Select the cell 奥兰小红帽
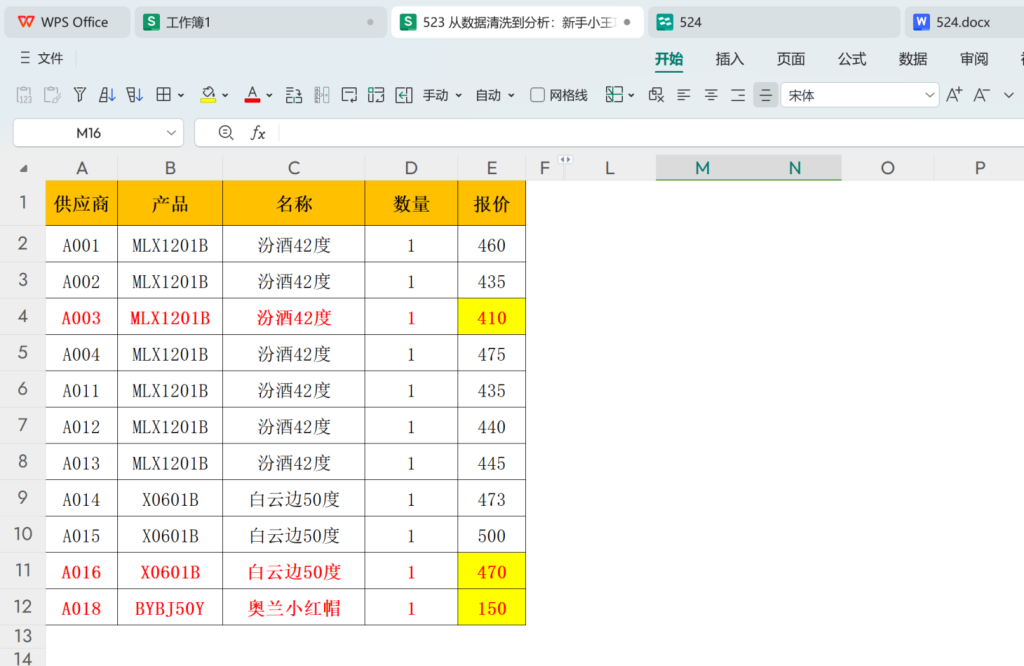 click(x=294, y=608)
